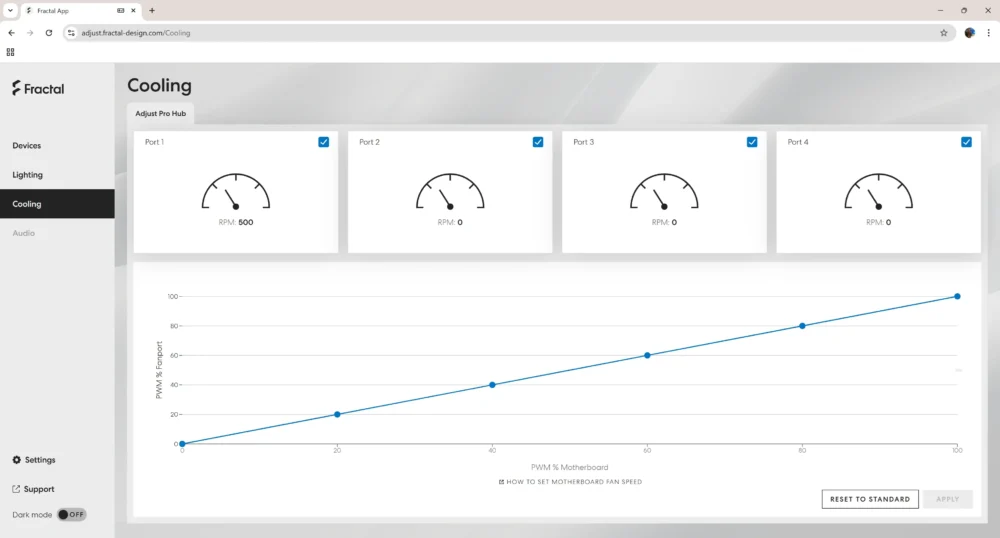Select the curve point at 80 percent
Image resolution: width=1000 pixels, height=538 pixels.
pos(802,326)
